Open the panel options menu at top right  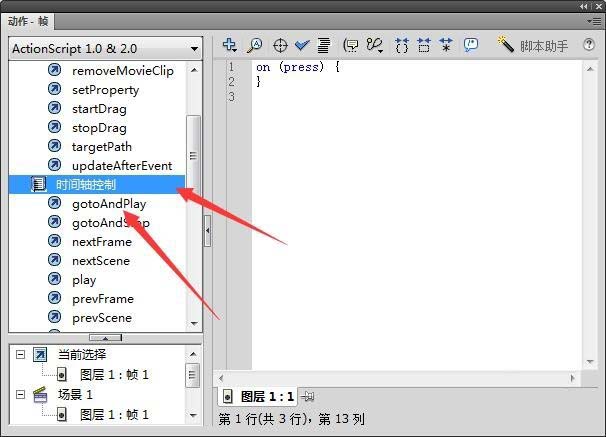click(596, 22)
